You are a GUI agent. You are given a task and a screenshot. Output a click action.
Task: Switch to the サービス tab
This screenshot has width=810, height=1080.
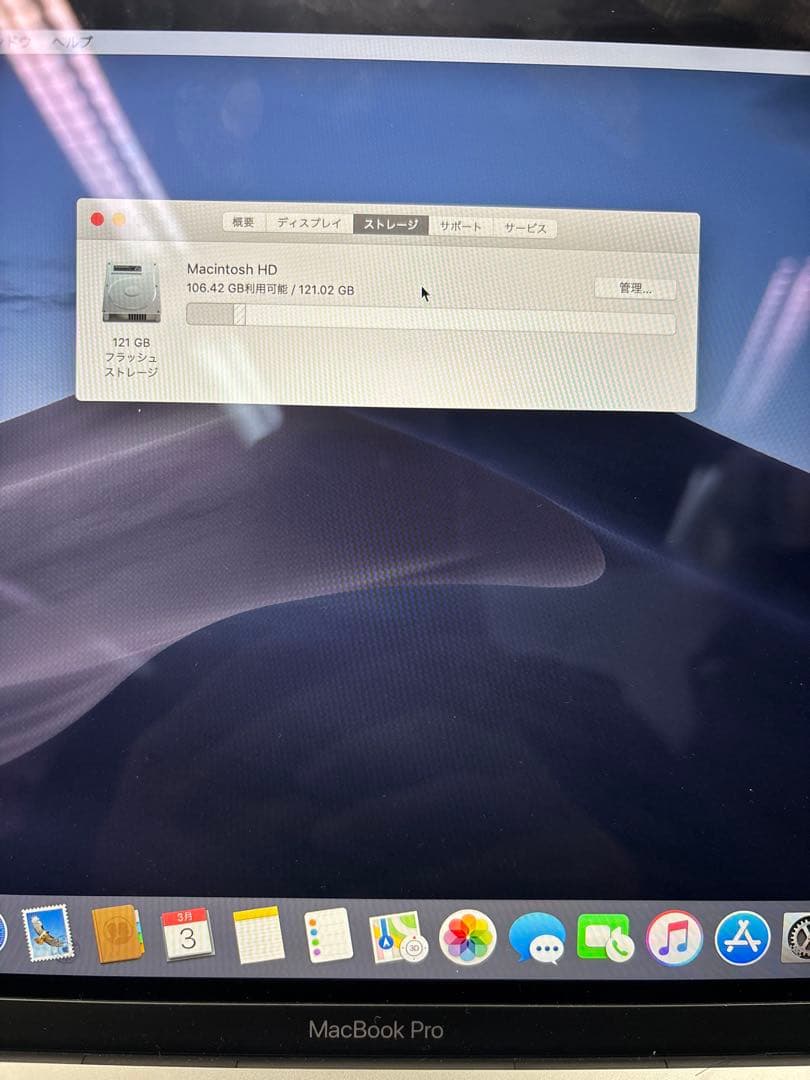click(x=525, y=228)
